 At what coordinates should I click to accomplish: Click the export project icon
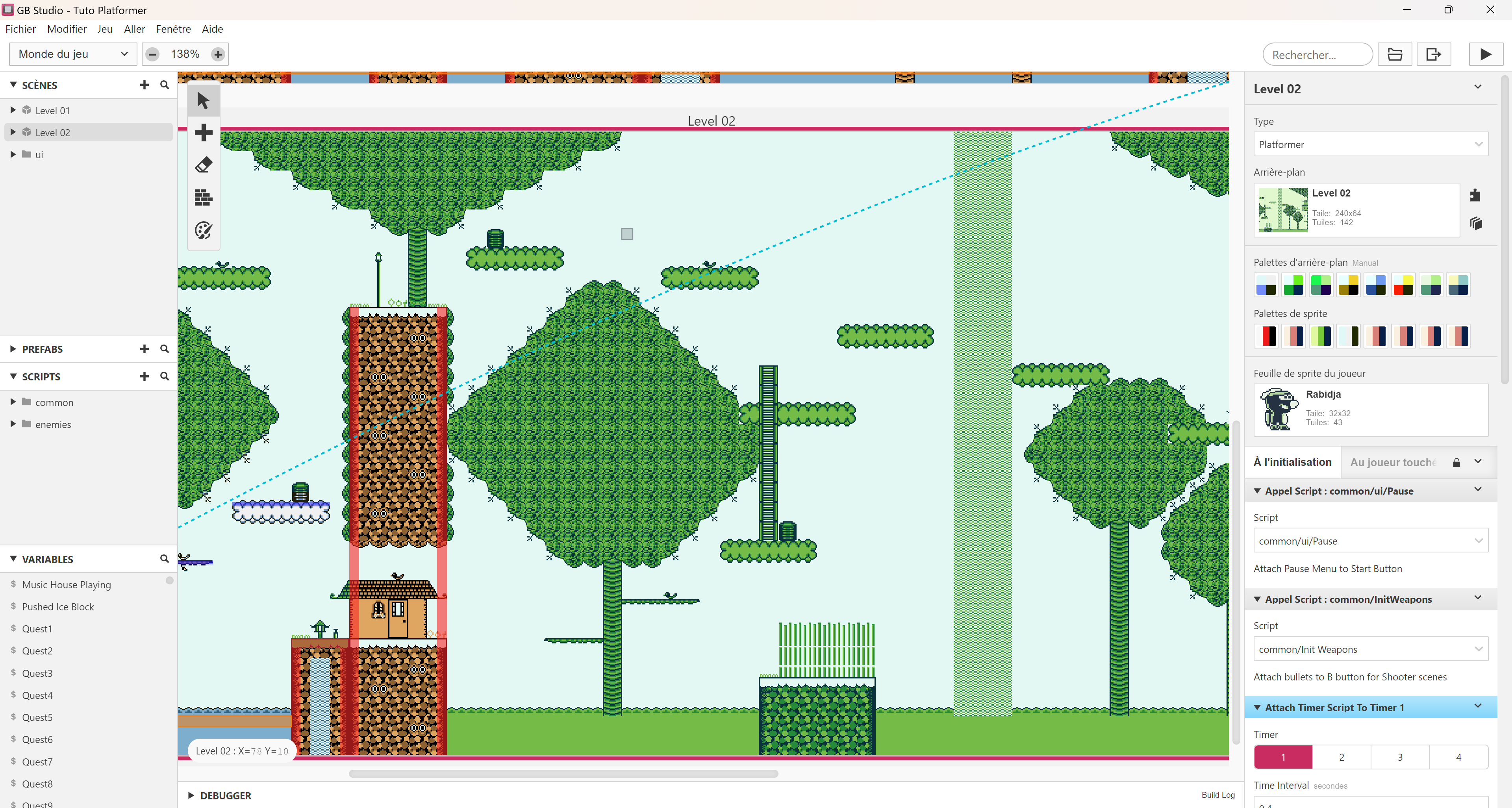tap(1433, 55)
